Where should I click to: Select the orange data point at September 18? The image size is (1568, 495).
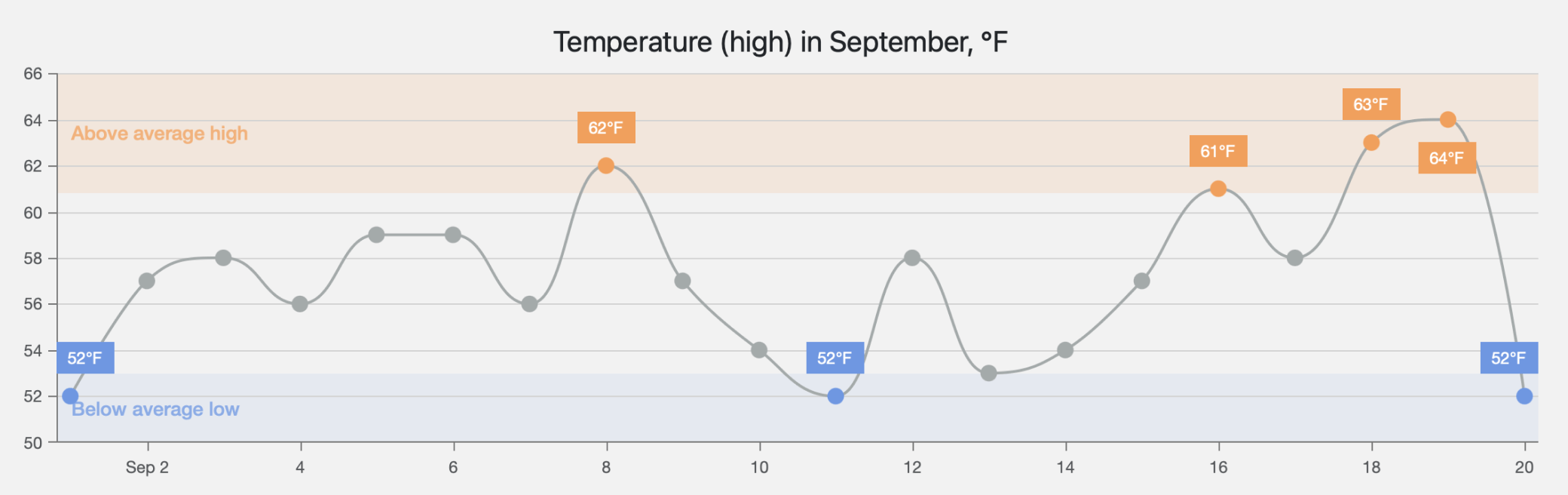pyautogui.click(x=1371, y=143)
